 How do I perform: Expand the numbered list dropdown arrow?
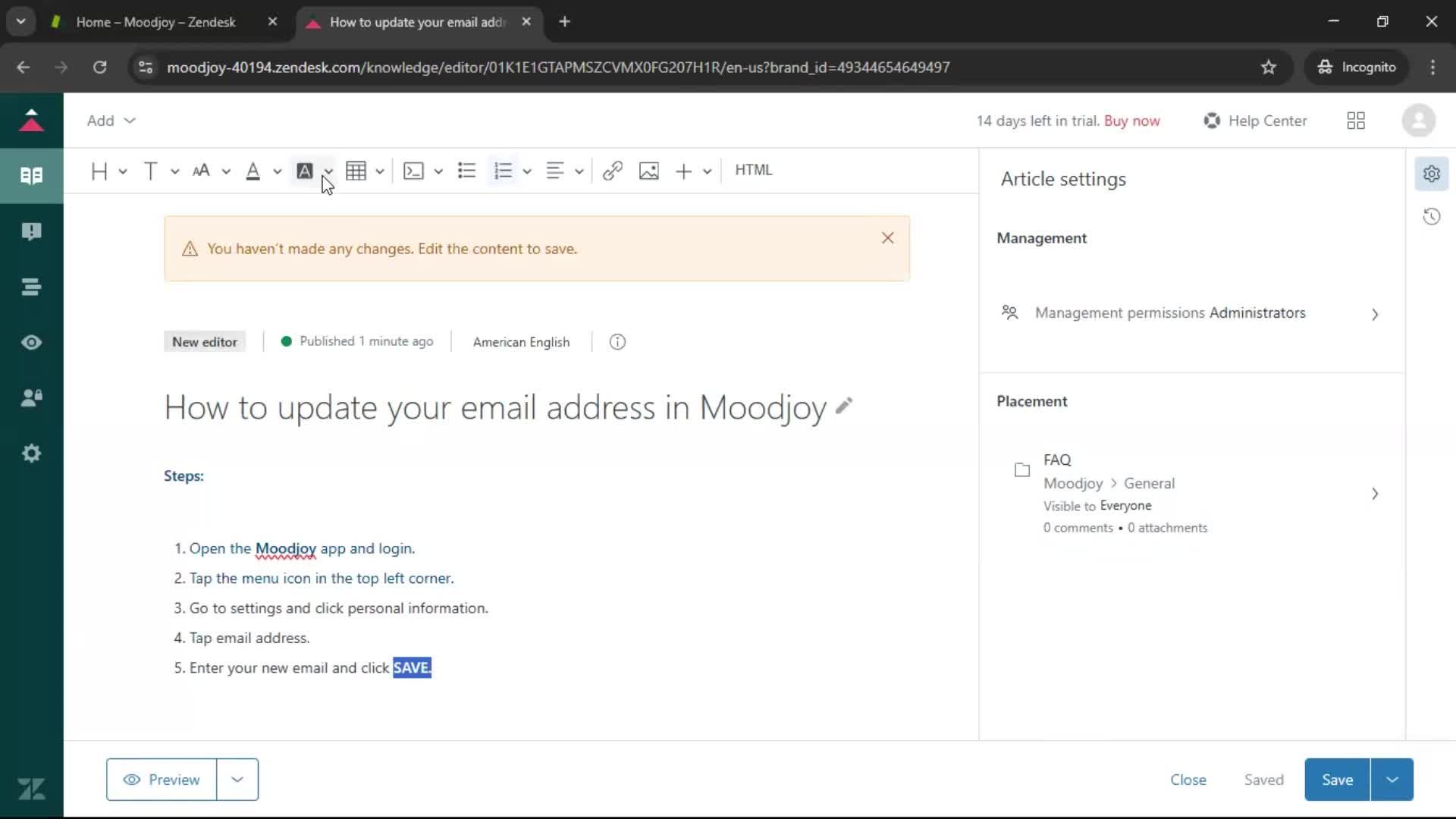[527, 171]
